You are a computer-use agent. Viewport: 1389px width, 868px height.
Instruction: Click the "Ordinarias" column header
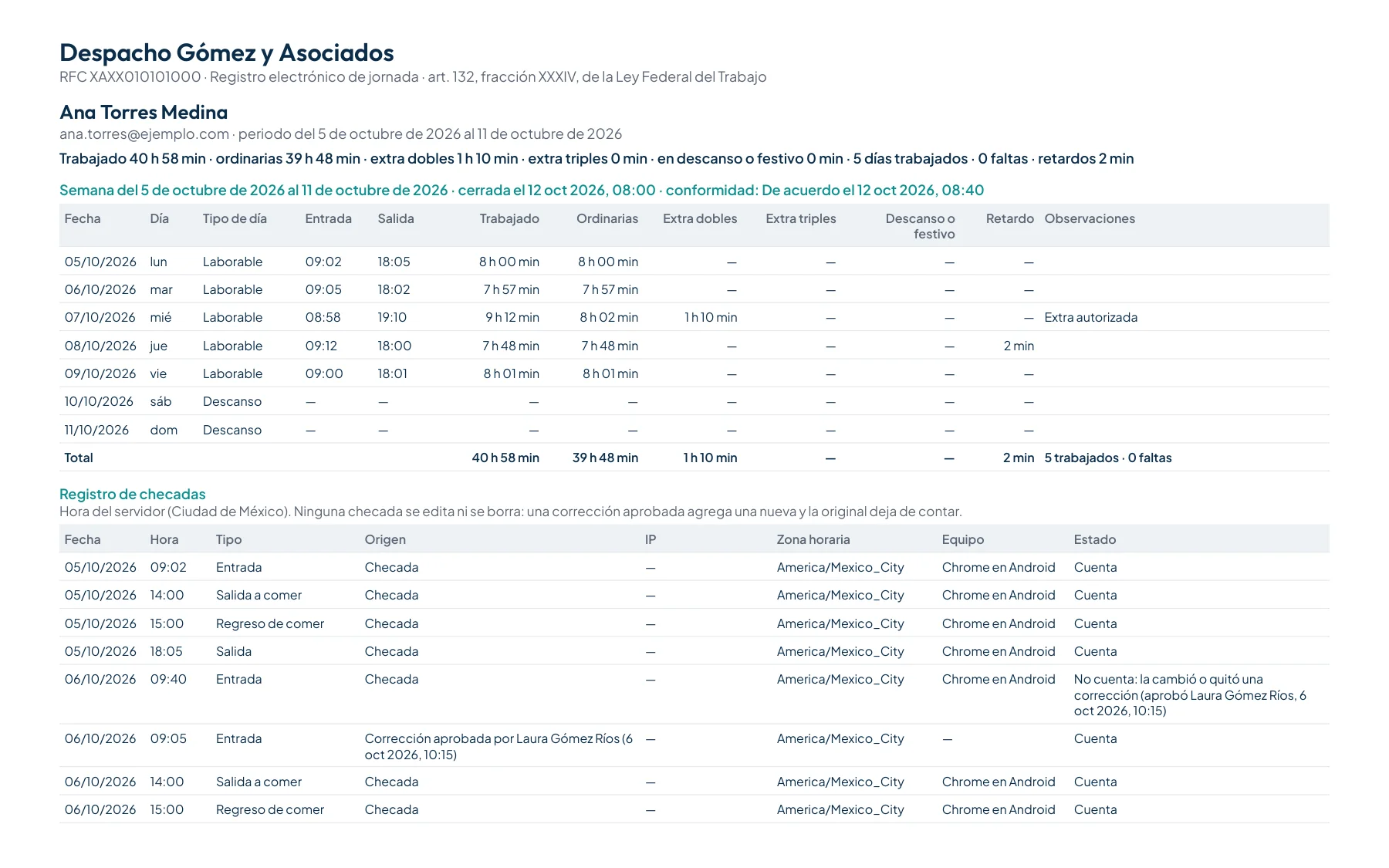[607, 219]
